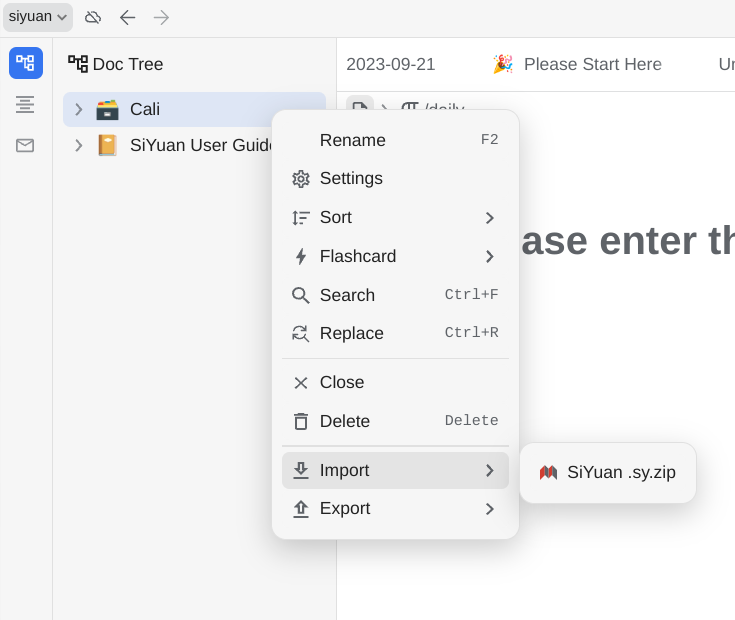Click the Close X icon
The height and width of the screenshot is (620, 735).
[x=300, y=383]
